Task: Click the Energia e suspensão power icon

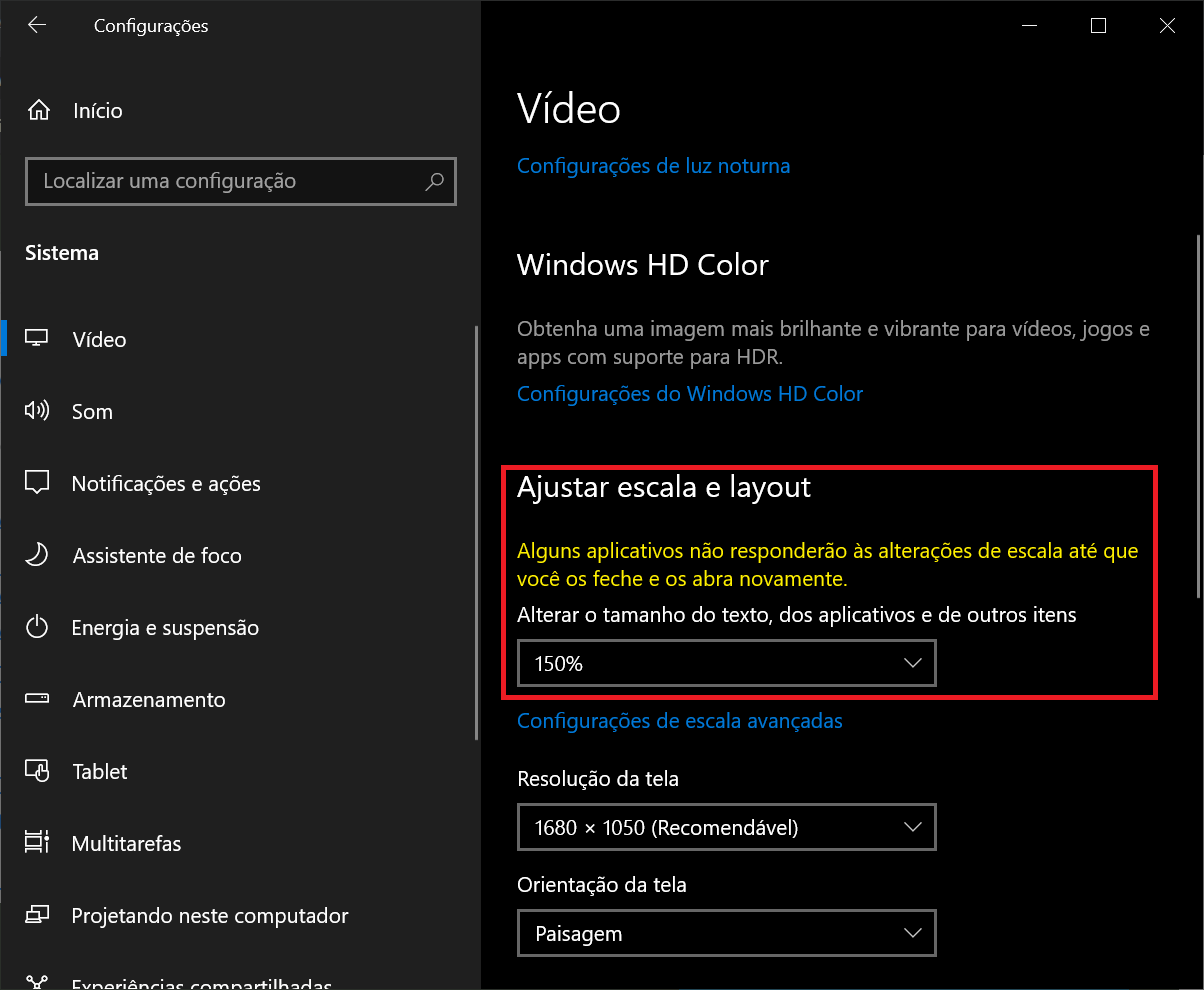Action: [37, 627]
